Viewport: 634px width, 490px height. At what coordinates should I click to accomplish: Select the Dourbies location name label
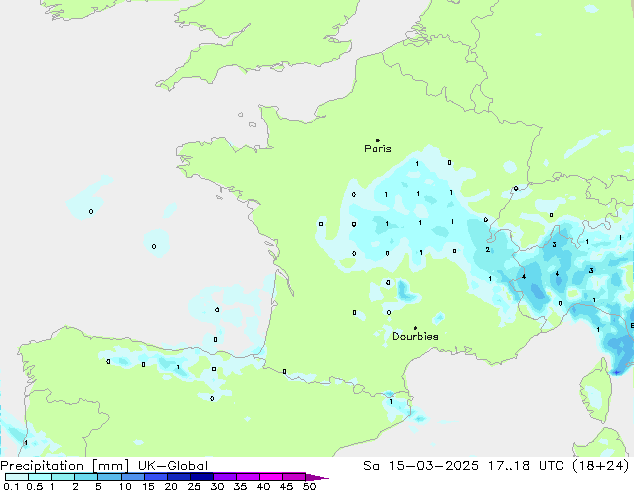coord(415,337)
